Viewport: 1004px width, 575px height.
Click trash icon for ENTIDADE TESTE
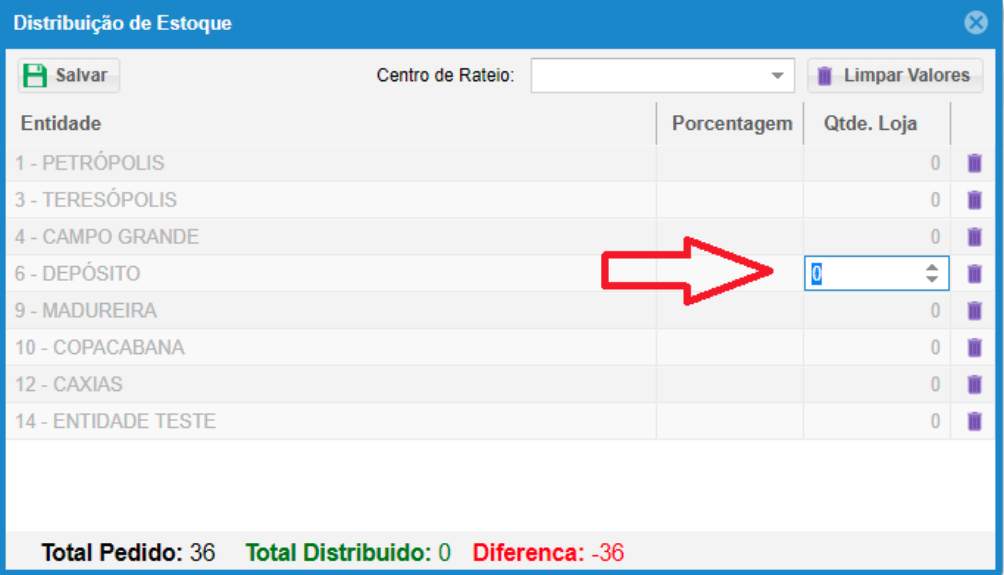click(x=974, y=422)
